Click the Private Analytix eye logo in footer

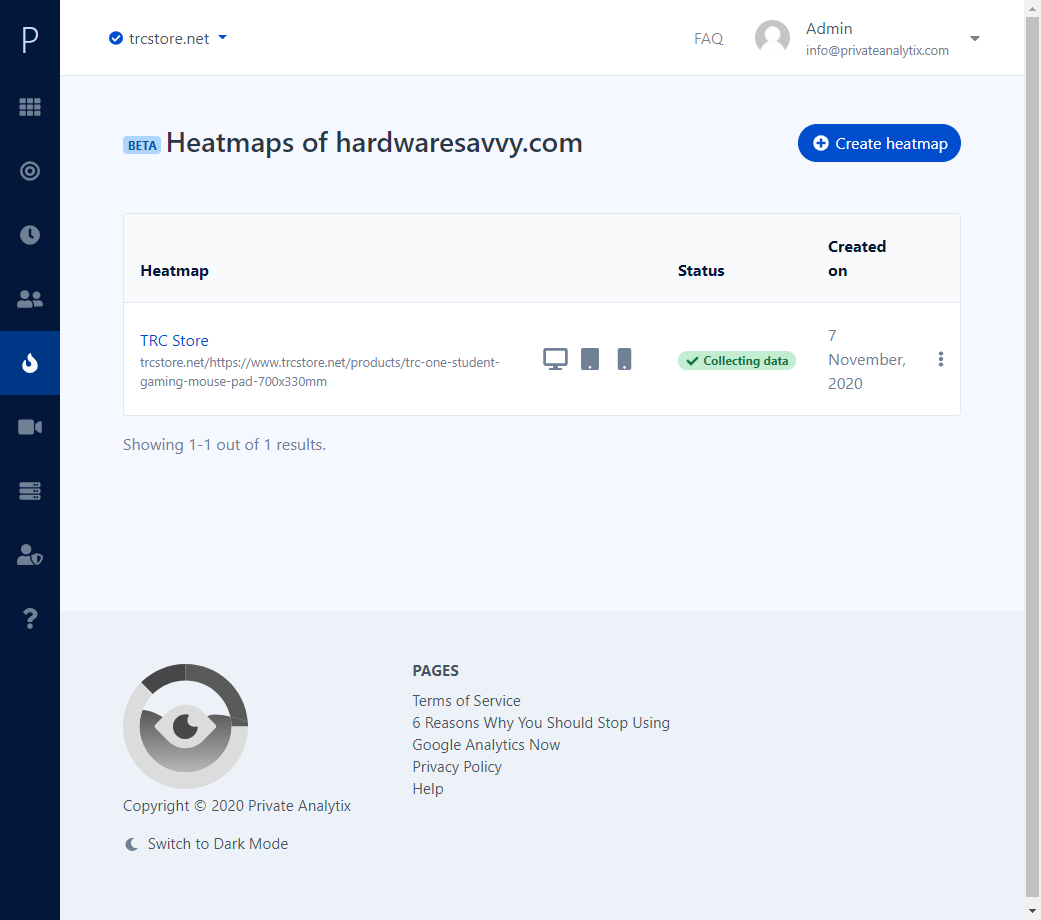(x=185, y=726)
